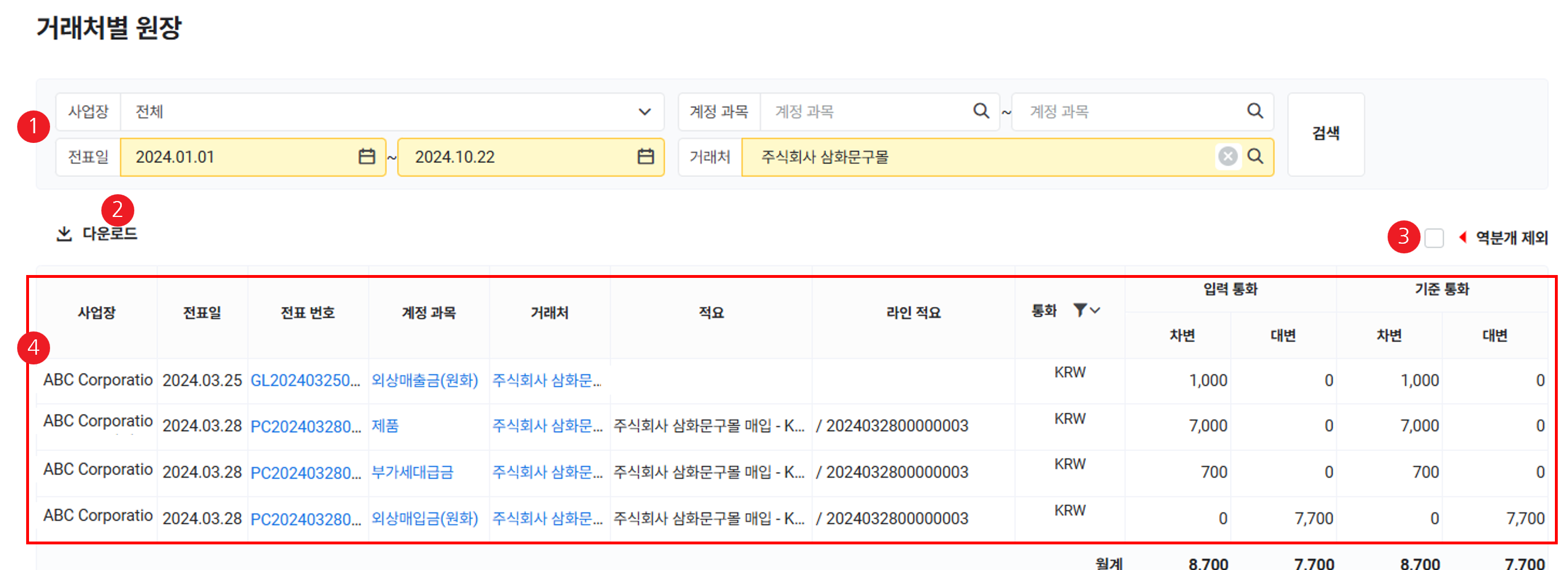Click the 검색 button
This screenshot has width=1568, height=570.
[x=1325, y=134]
